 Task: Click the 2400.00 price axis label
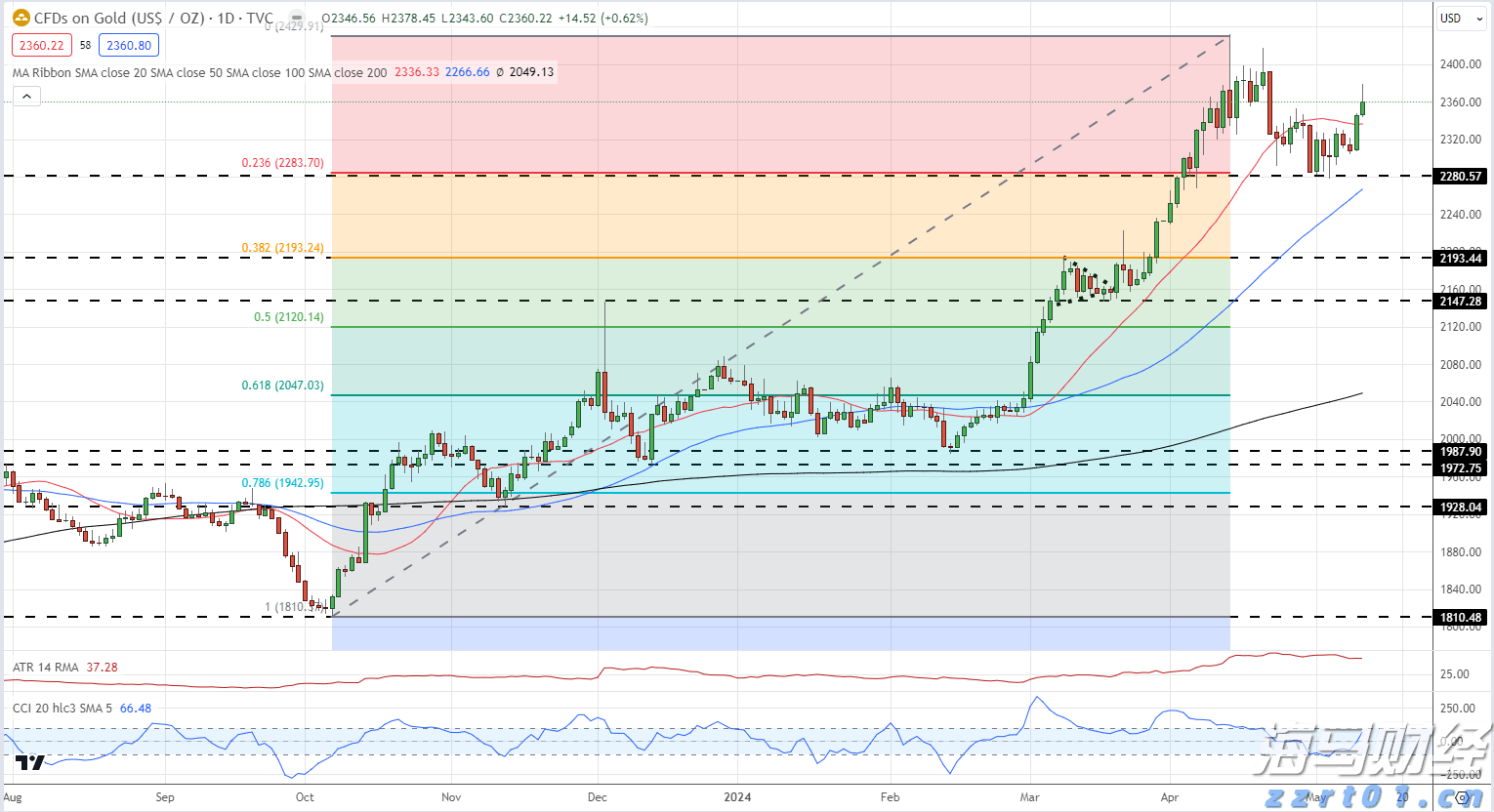[1460, 64]
